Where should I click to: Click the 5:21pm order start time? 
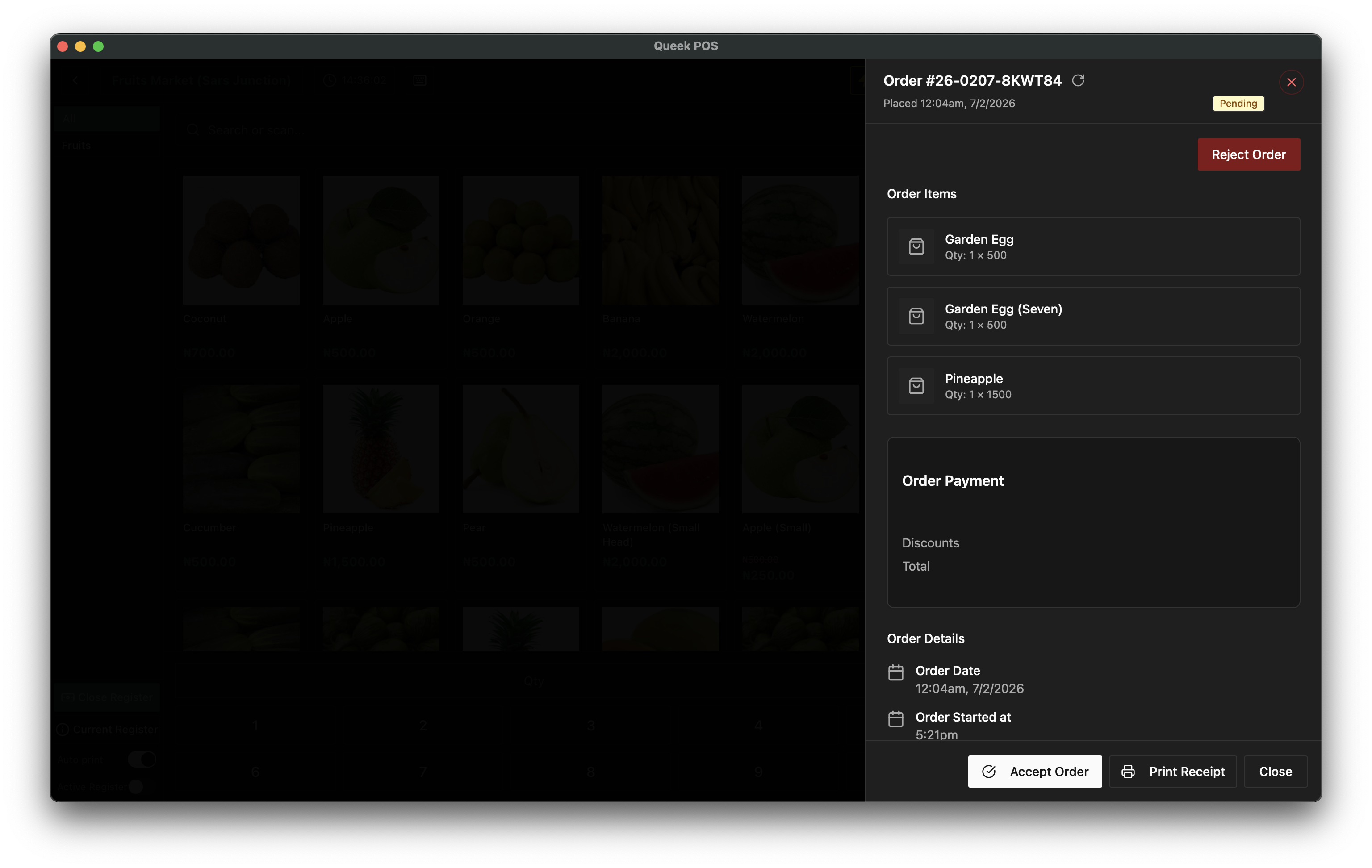coord(936,735)
